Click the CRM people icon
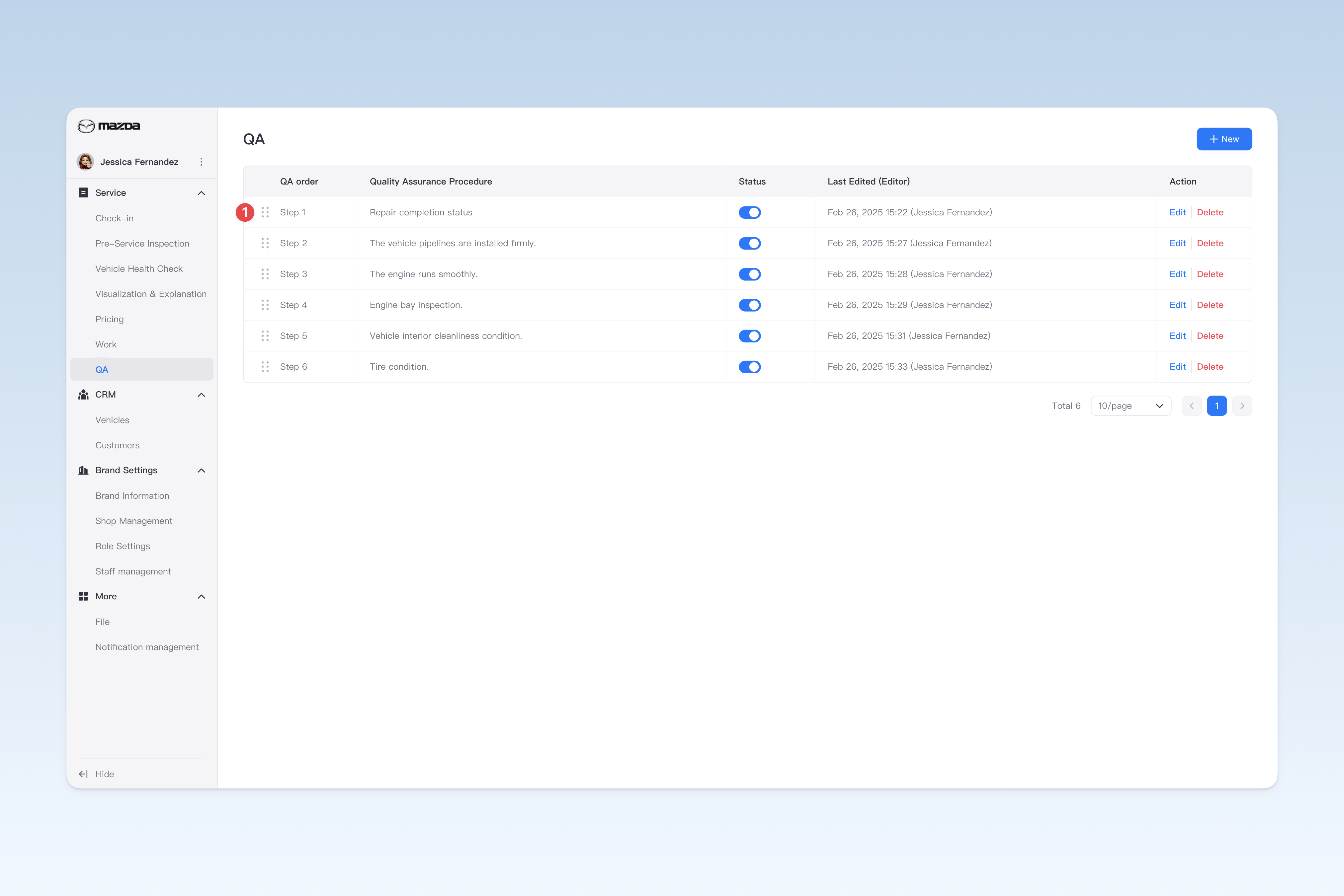 [83, 394]
